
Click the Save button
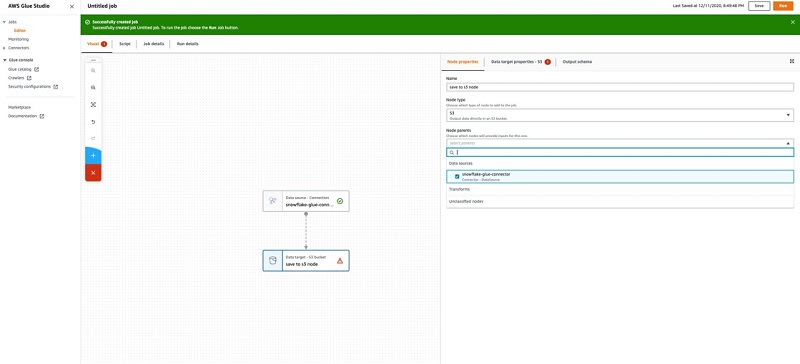coord(759,6)
